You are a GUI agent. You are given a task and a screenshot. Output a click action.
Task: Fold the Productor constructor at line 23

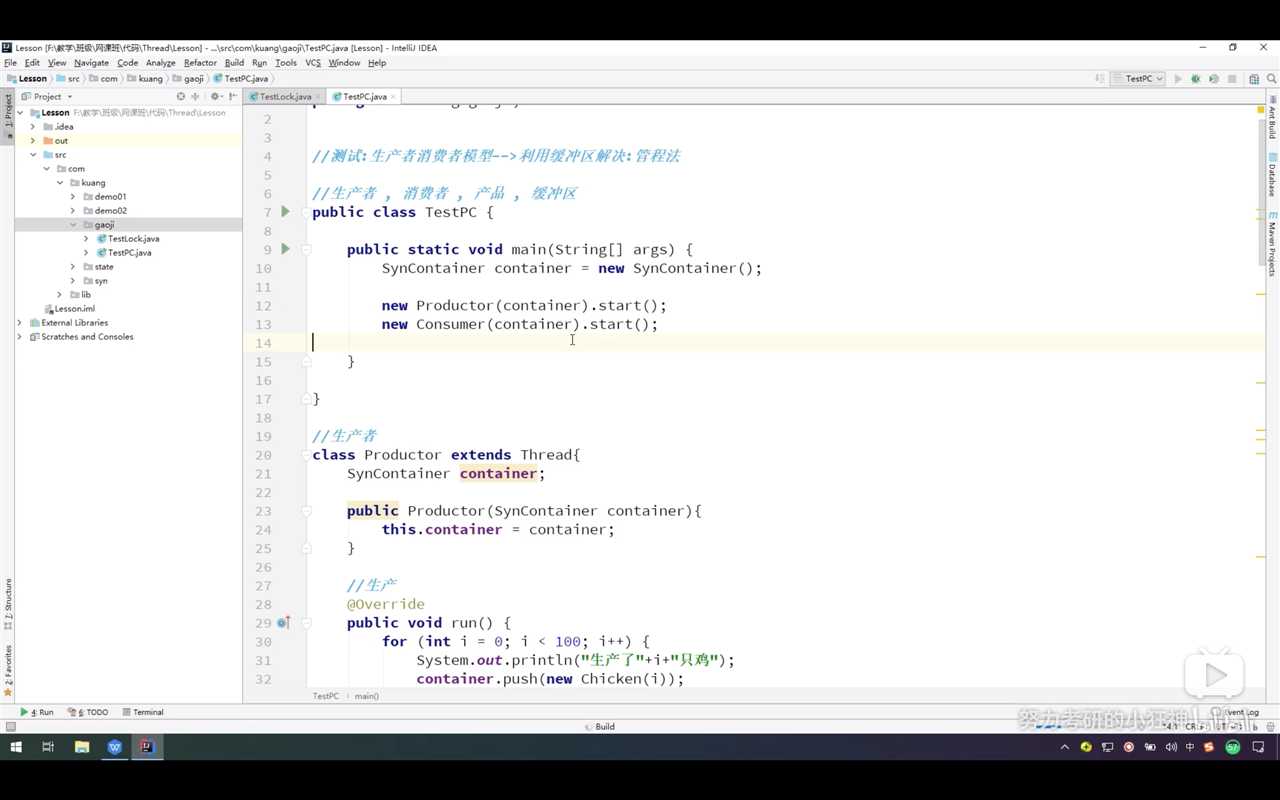coord(307,511)
